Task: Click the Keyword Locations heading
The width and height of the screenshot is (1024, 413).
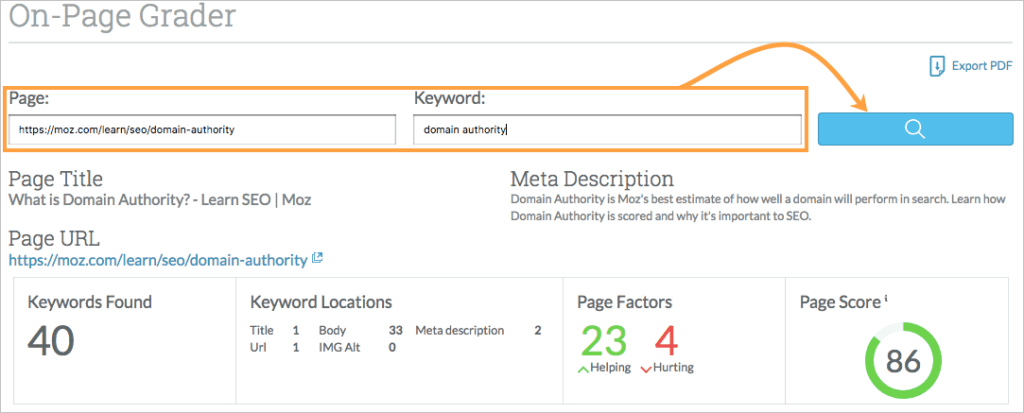Action: point(321,302)
